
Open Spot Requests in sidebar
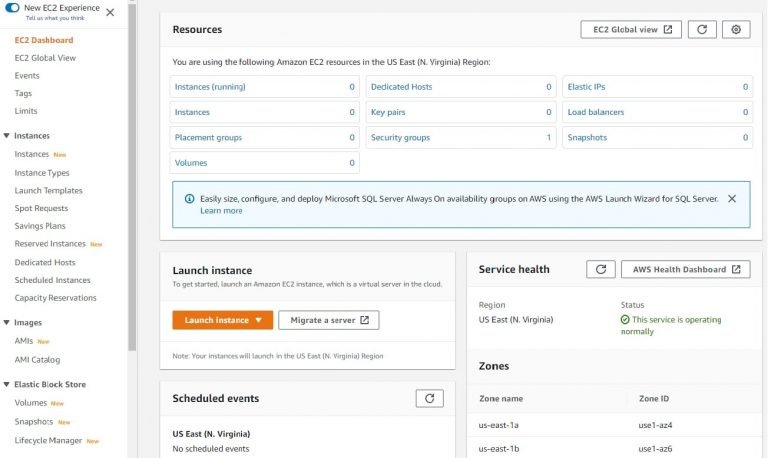tap(41, 208)
